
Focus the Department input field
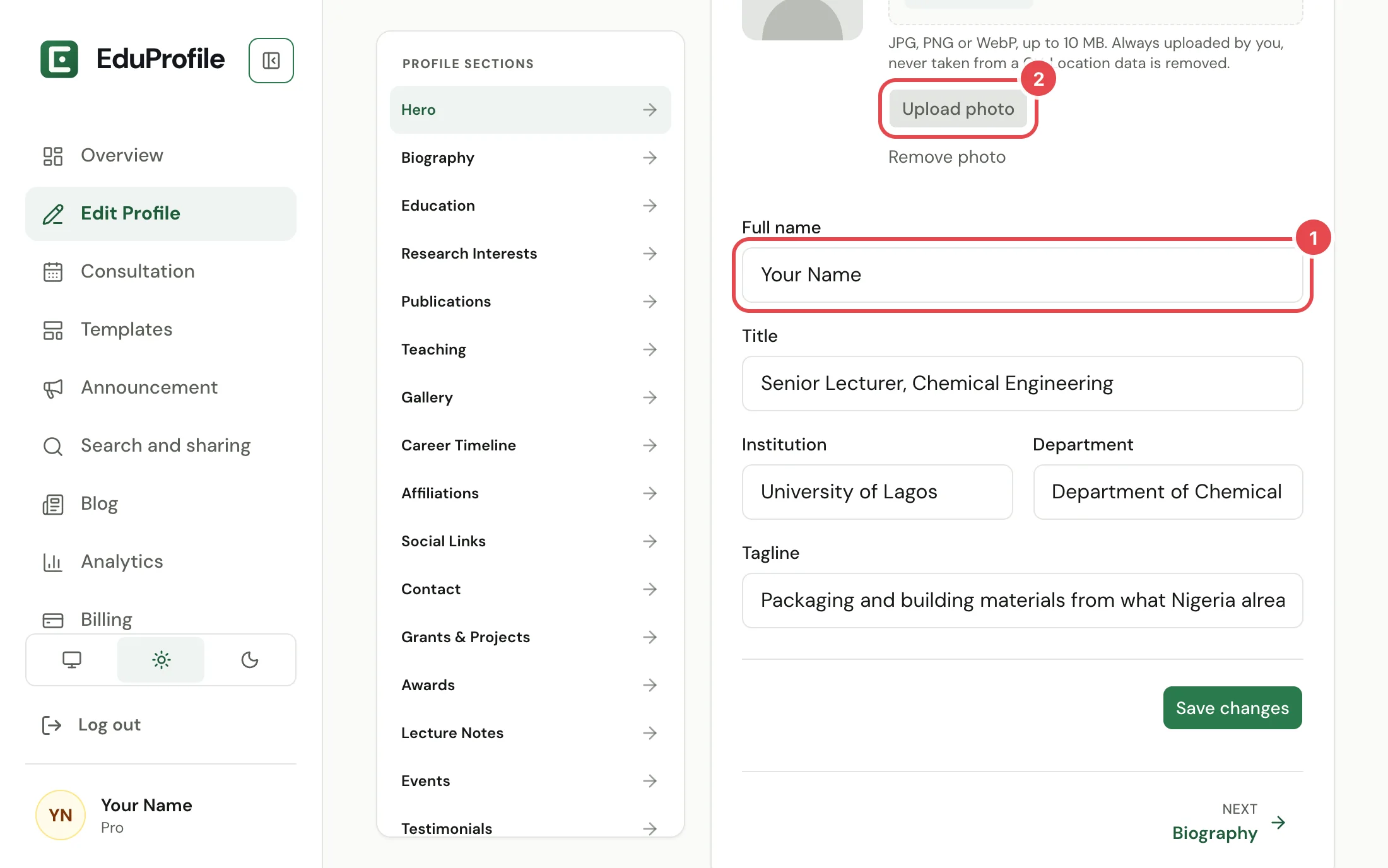pos(1168,492)
